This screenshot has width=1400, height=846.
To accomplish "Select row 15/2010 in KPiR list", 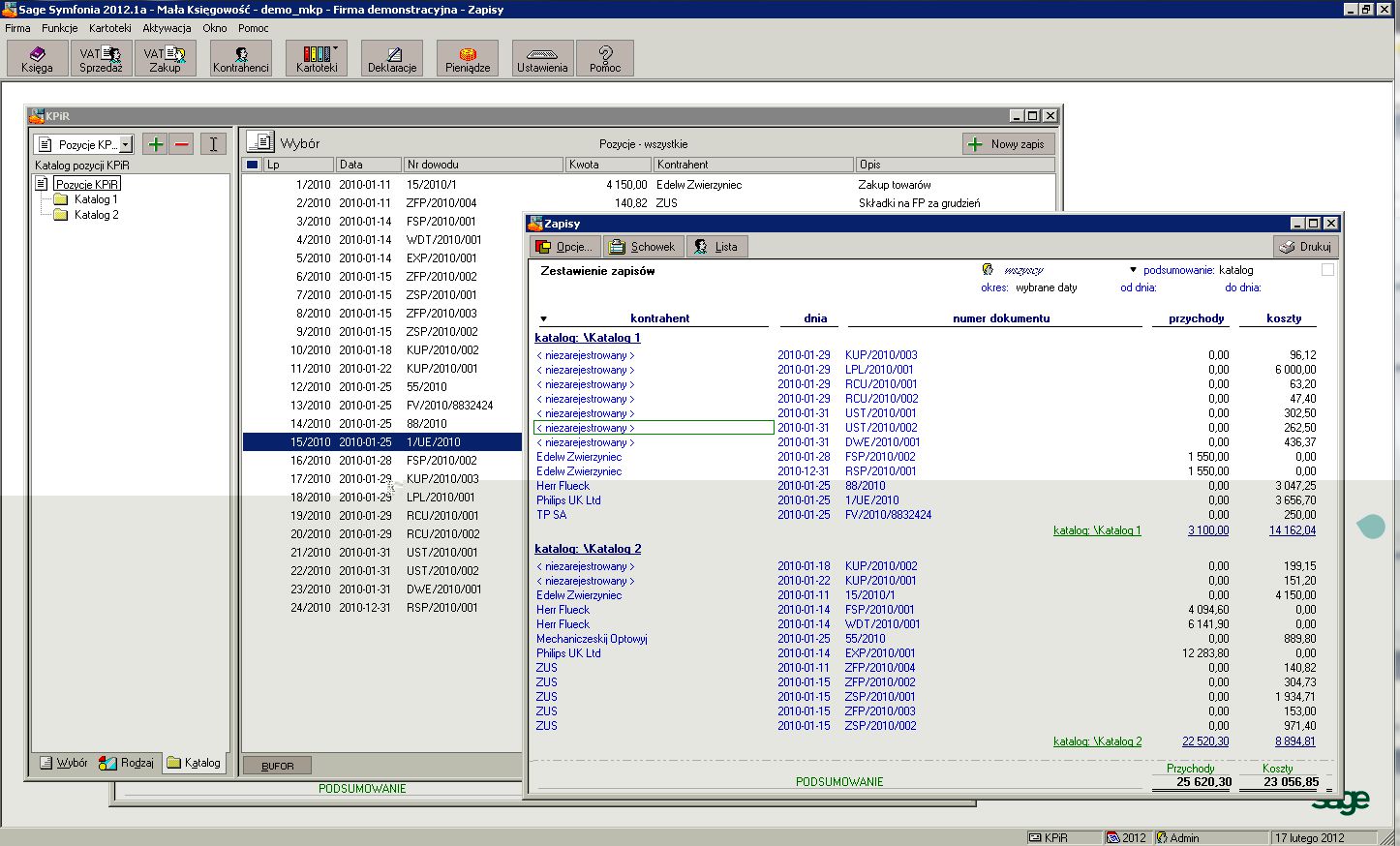I will point(381,442).
